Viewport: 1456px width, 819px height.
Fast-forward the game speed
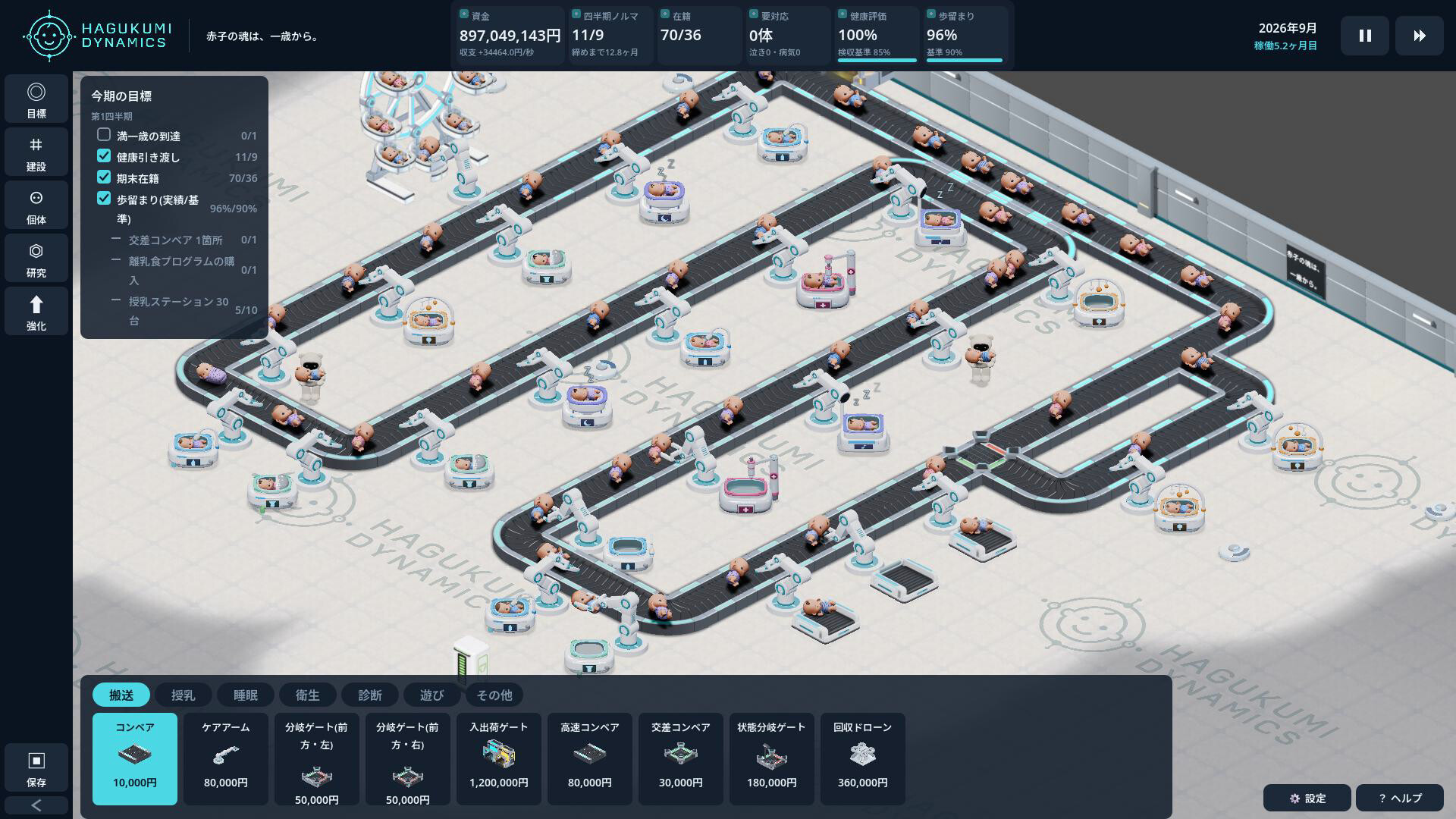pyautogui.click(x=1420, y=36)
